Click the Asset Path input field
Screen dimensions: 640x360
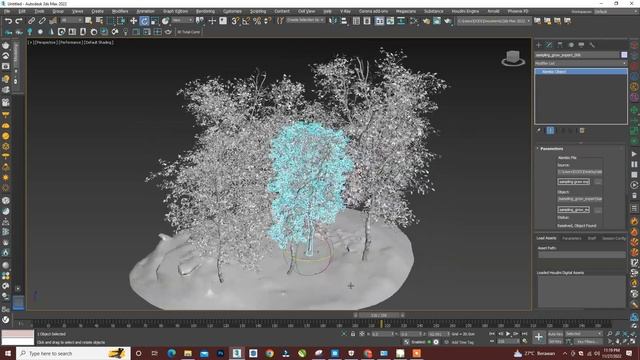(x=581, y=255)
